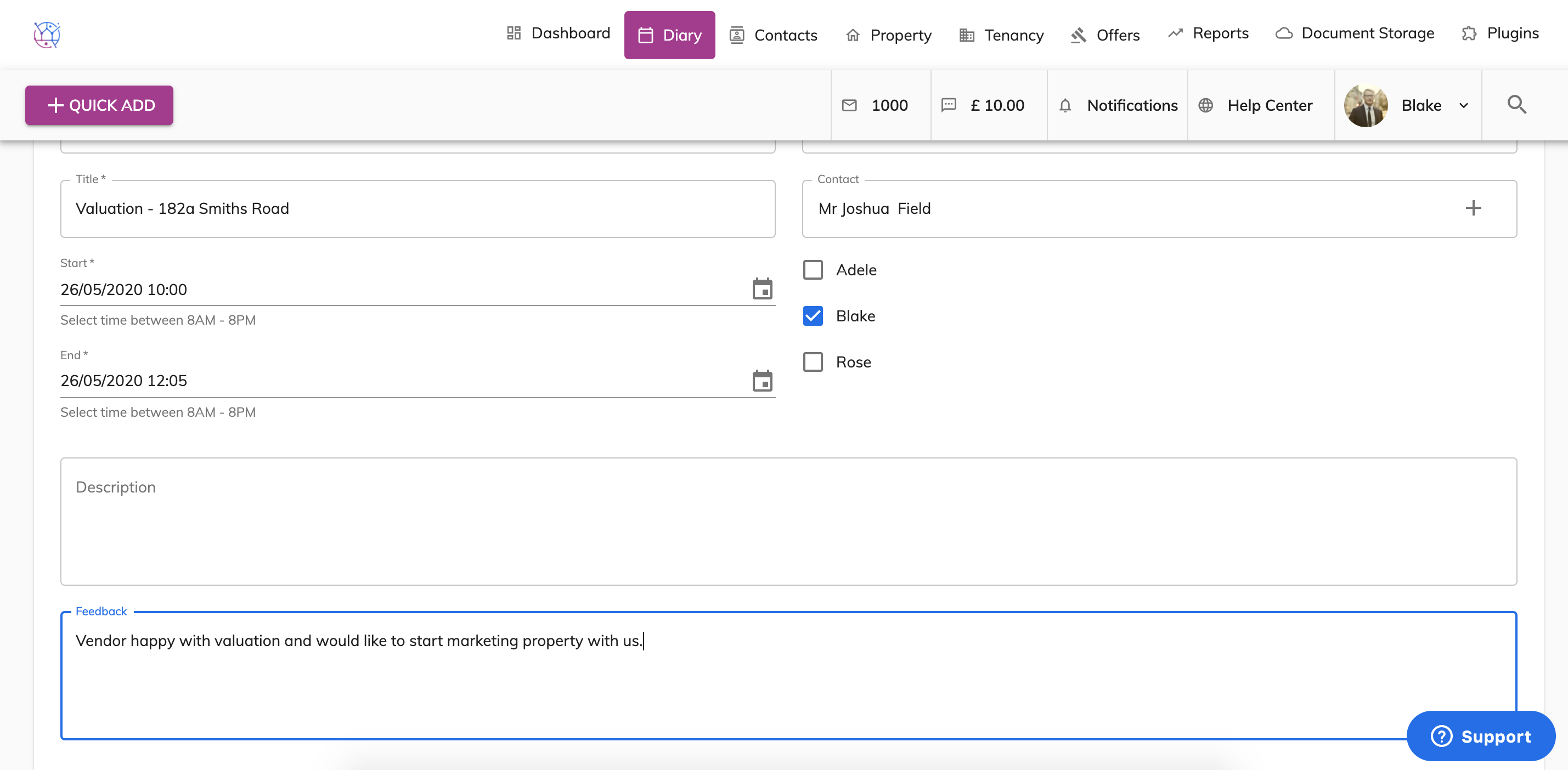Viewport: 1568px width, 770px height.
Task: Open the Tenancy menu item
Action: [x=1001, y=35]
